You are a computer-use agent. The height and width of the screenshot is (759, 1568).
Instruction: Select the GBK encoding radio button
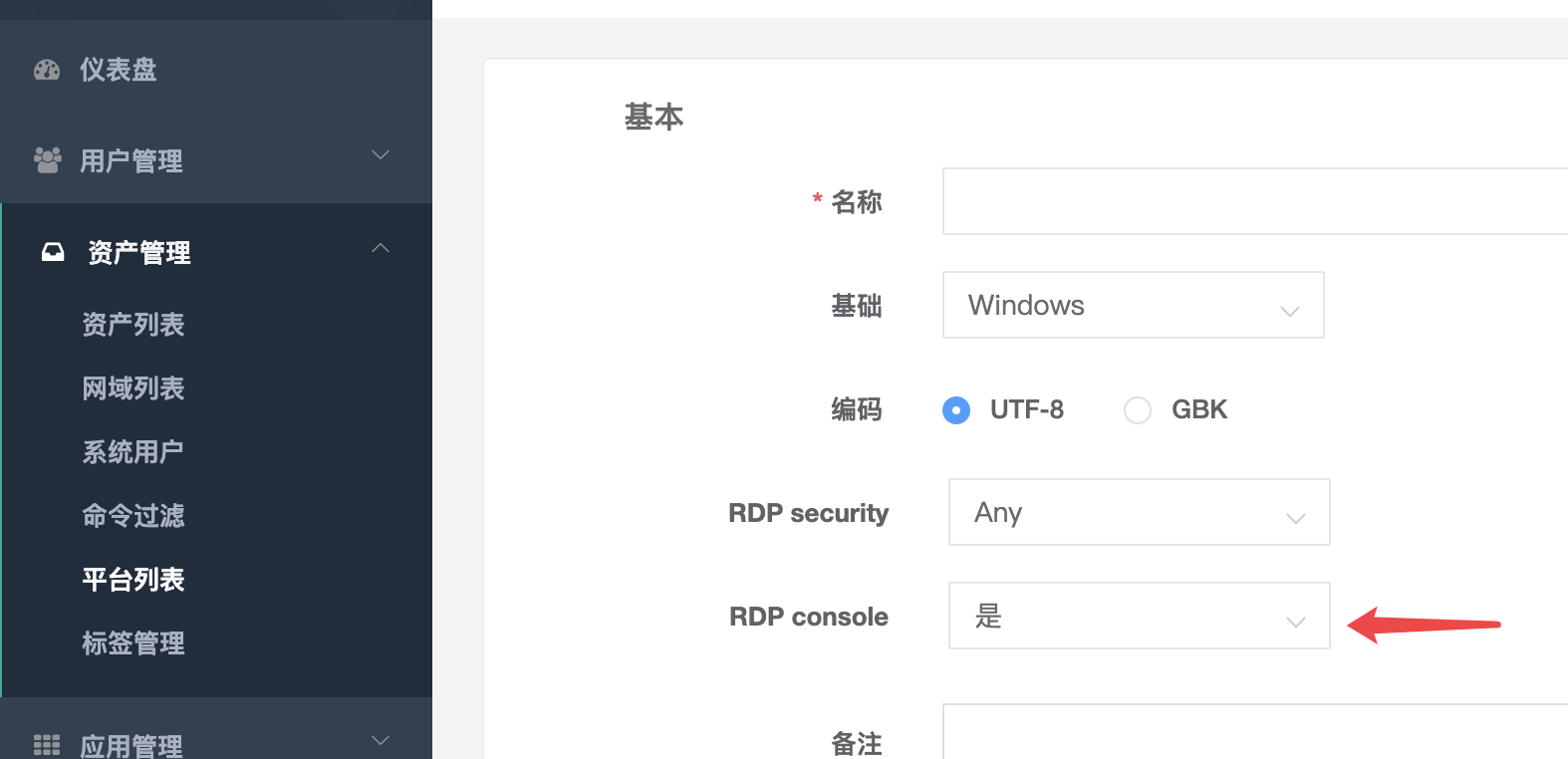[1137, 410]
